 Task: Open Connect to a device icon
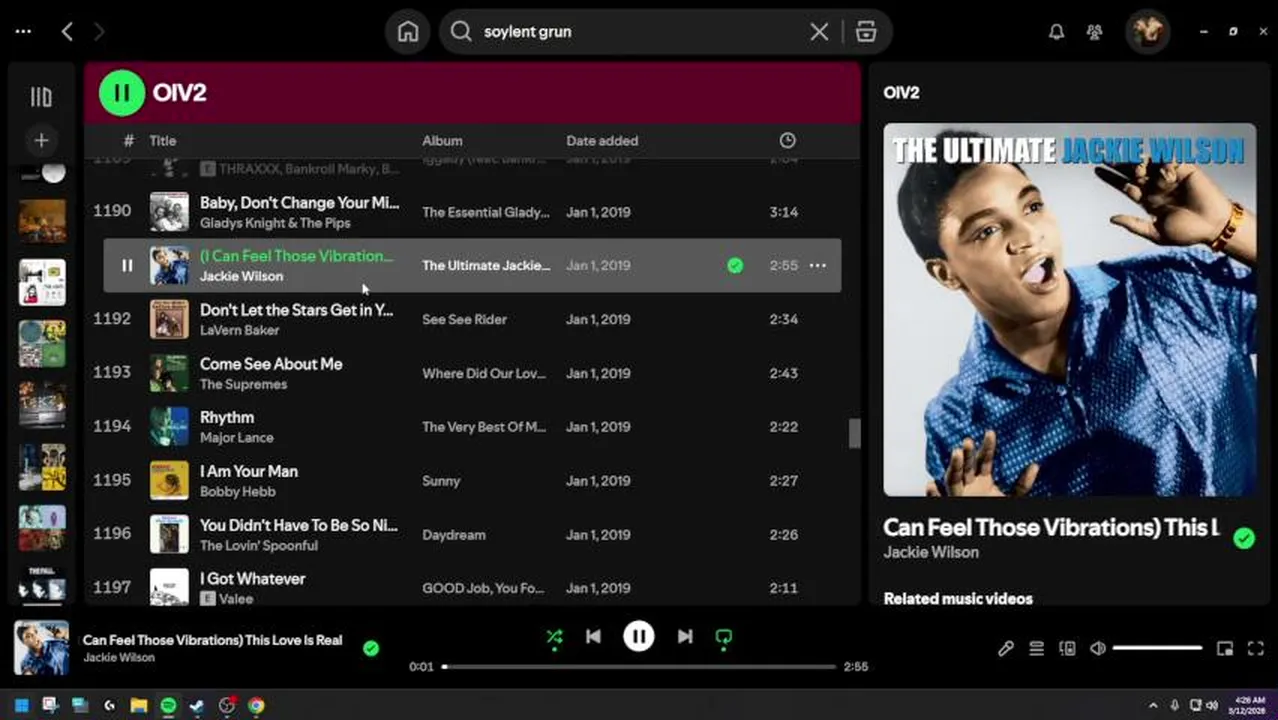[x=1067, y=649]
